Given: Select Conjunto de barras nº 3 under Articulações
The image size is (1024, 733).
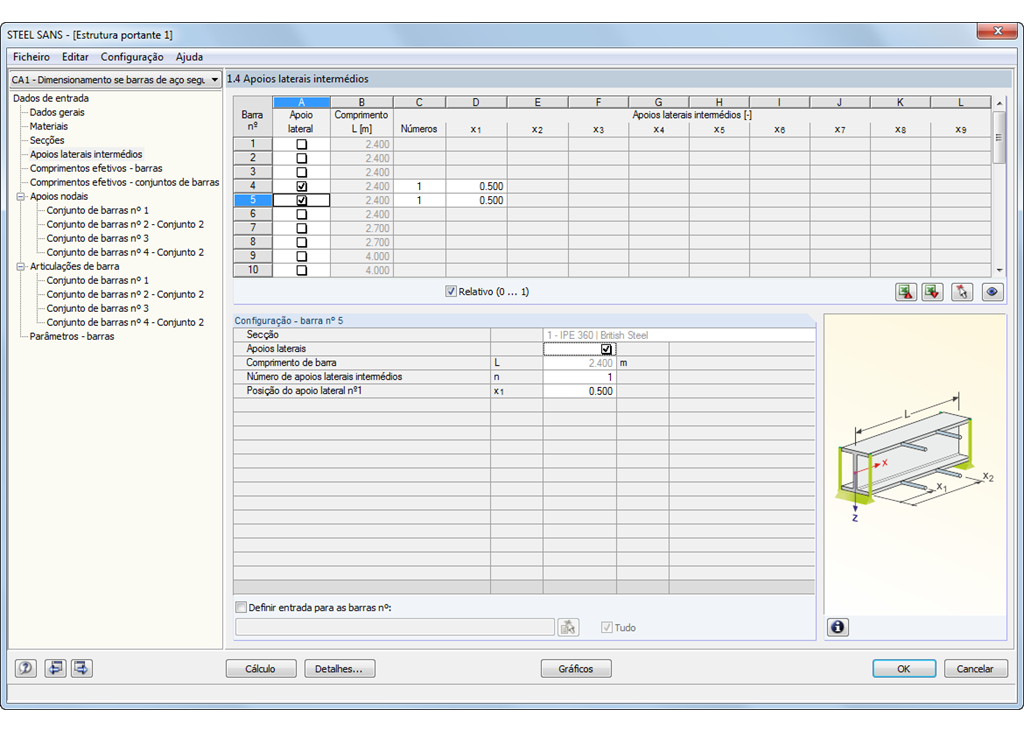Looking at the screenshot, I should [x=97, y=308].
